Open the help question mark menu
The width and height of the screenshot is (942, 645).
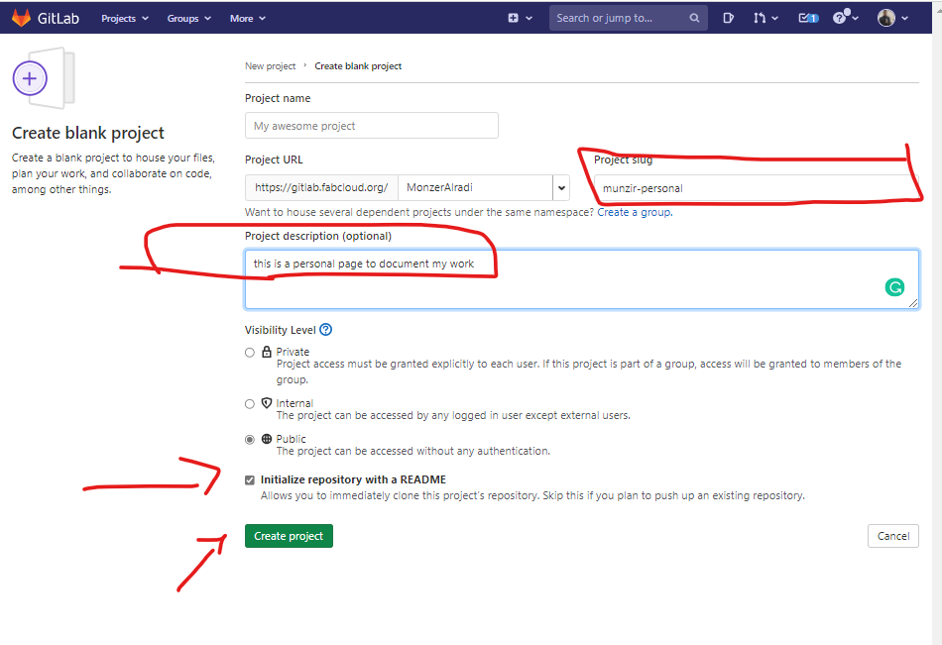845,17
